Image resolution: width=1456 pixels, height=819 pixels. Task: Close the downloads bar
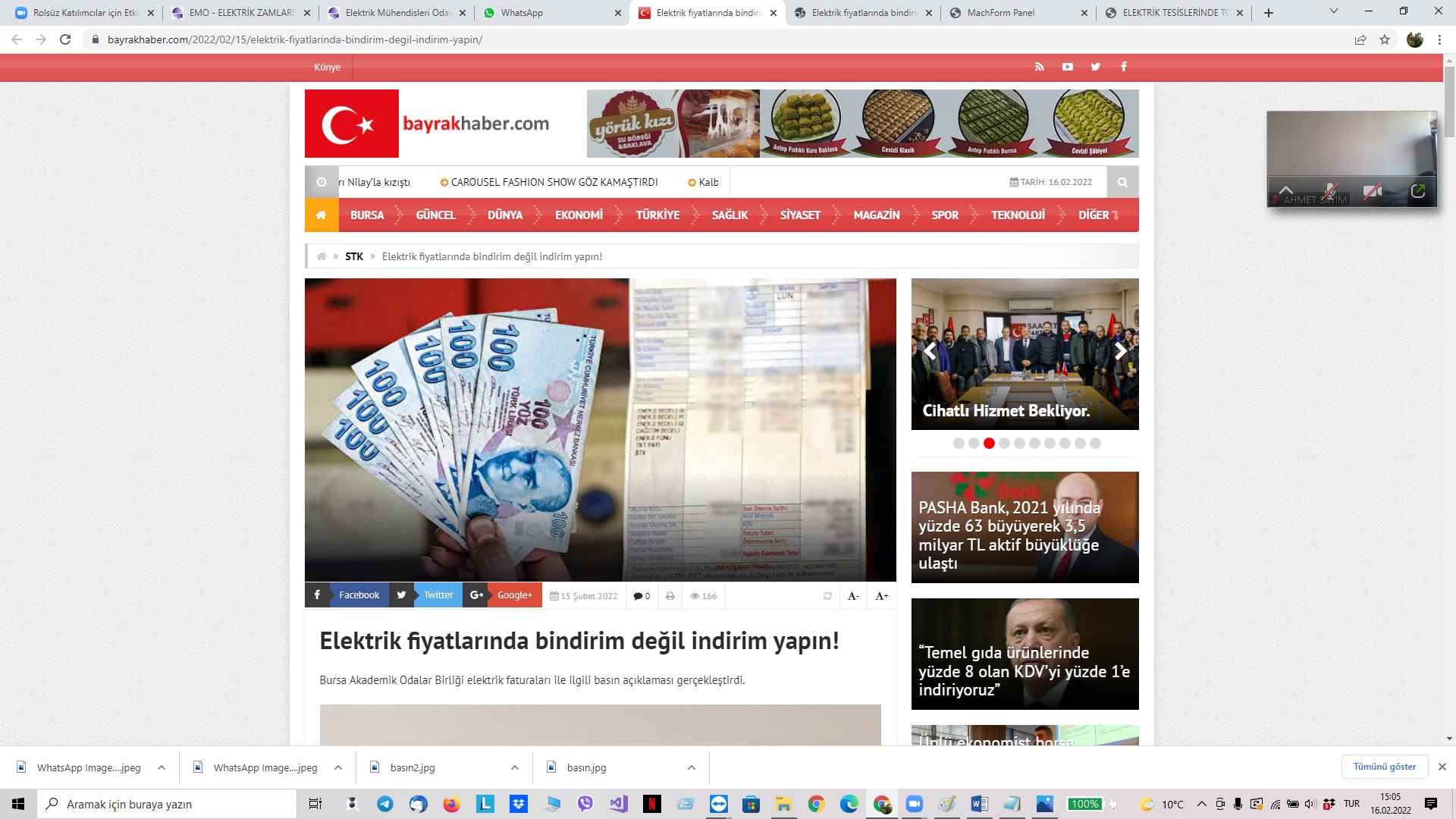[1442, 767]
